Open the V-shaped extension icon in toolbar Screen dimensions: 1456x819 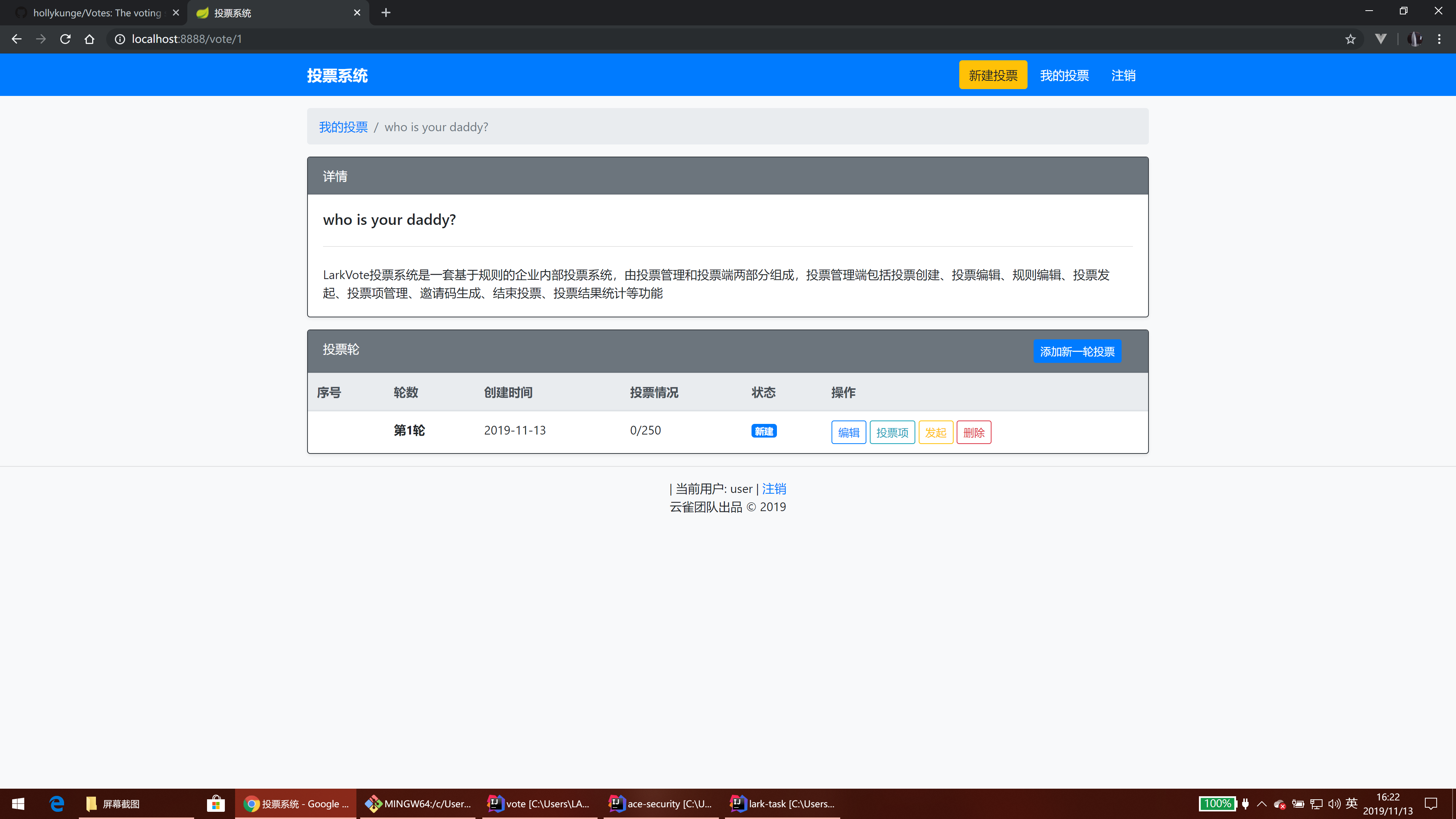(1381, 39)
